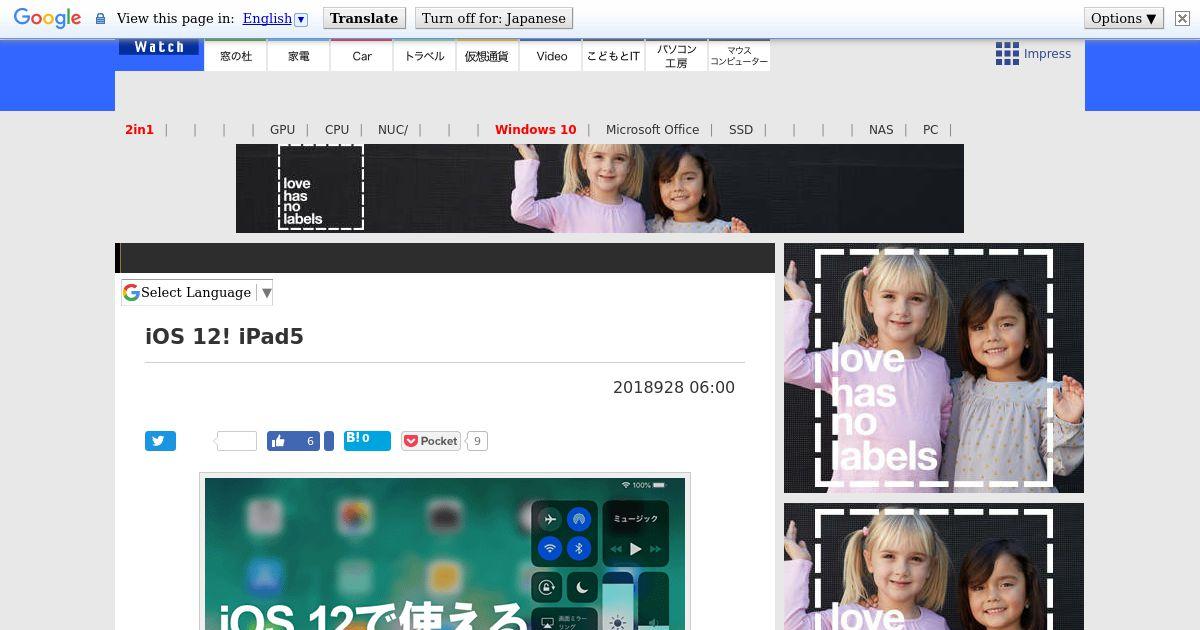Click the date 2018928 06:00
The image size is (1200, 630).
click(674, 387)
